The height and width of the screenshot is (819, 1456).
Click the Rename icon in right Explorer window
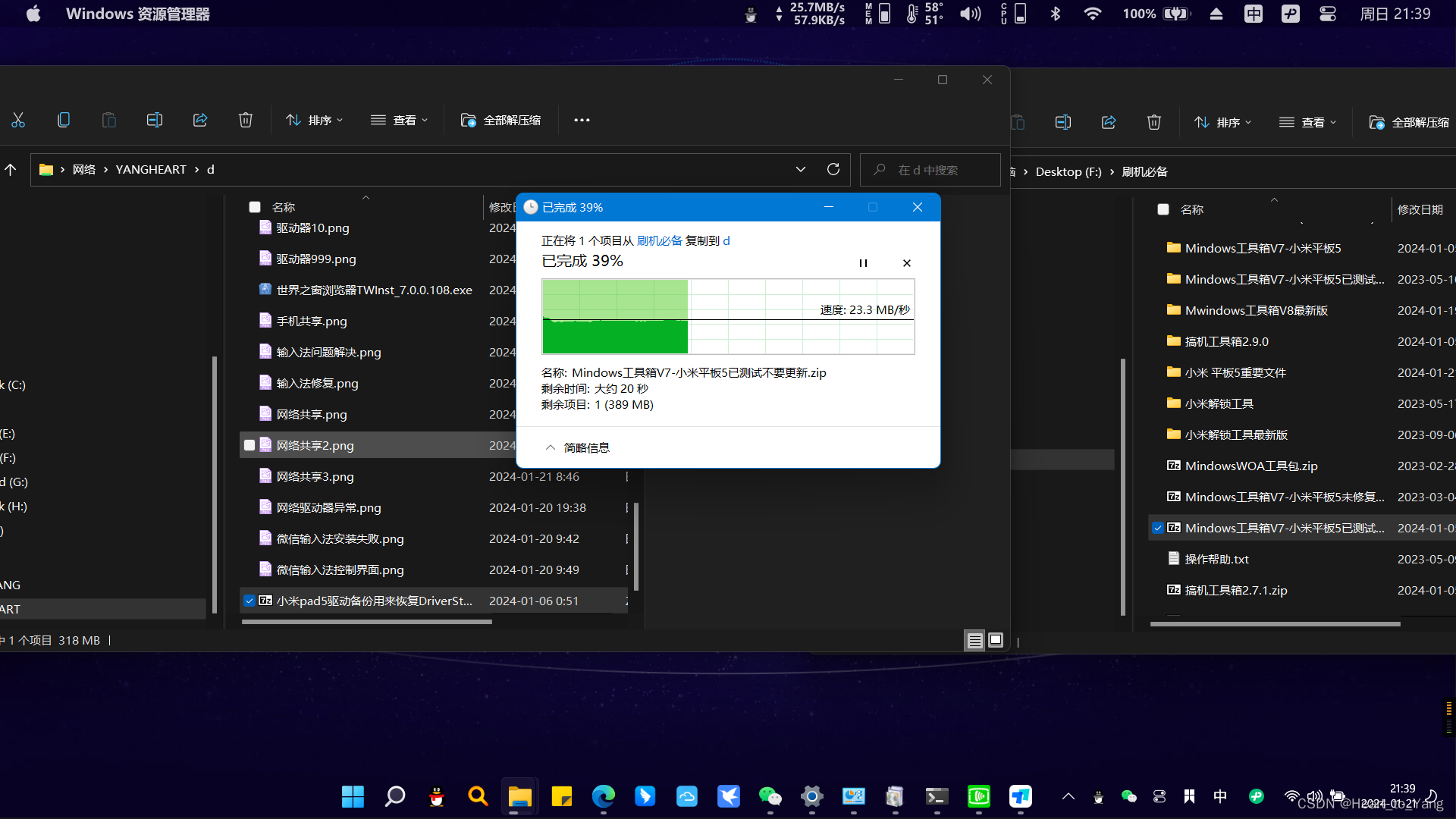pos(1063,122)
